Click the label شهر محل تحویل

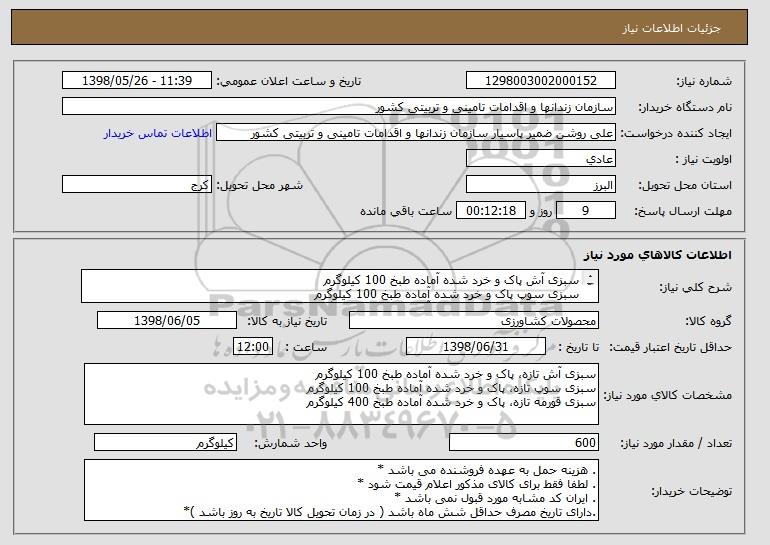click(x=260, y=185)
